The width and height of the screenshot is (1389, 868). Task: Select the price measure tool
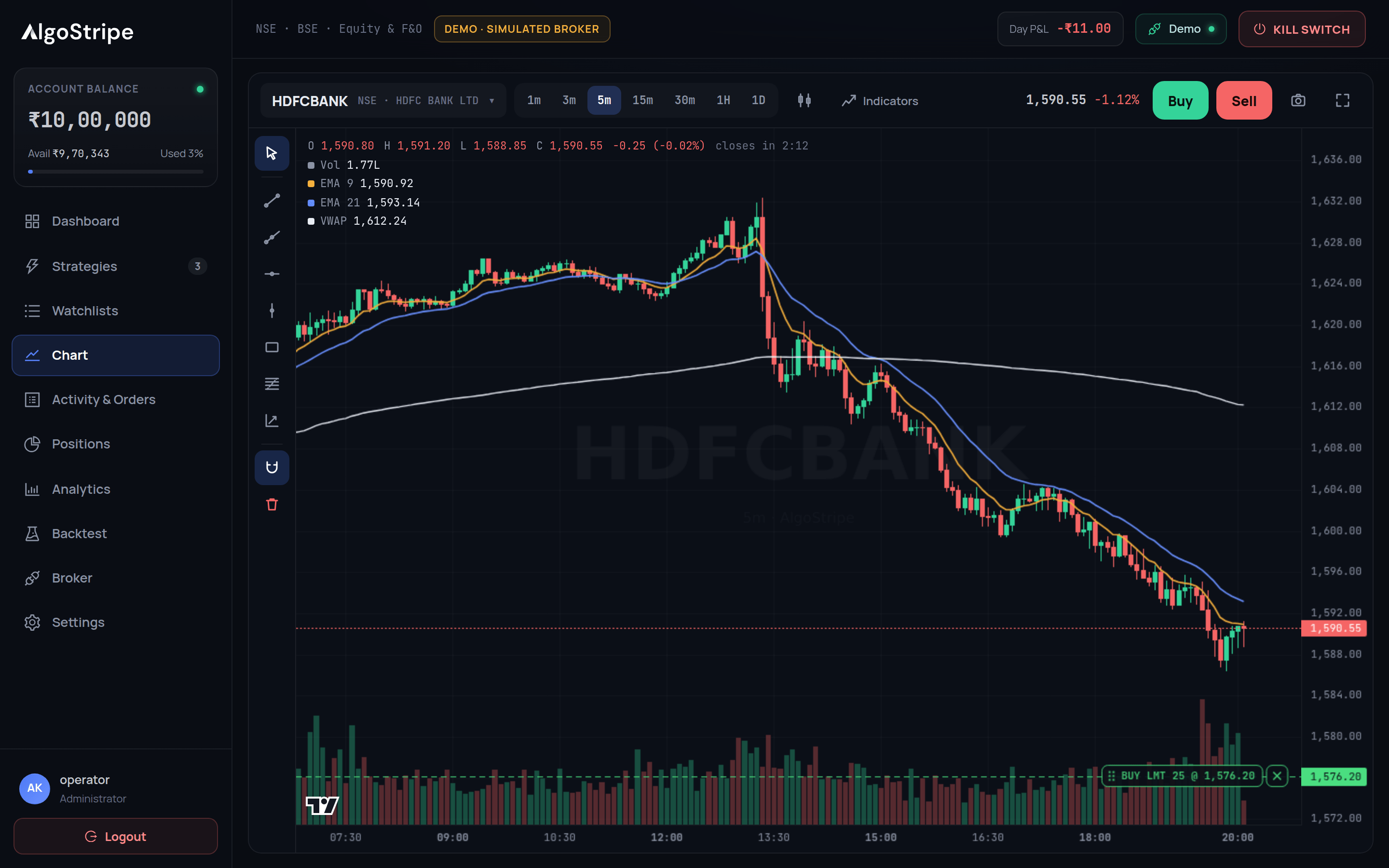pos(272,421)
